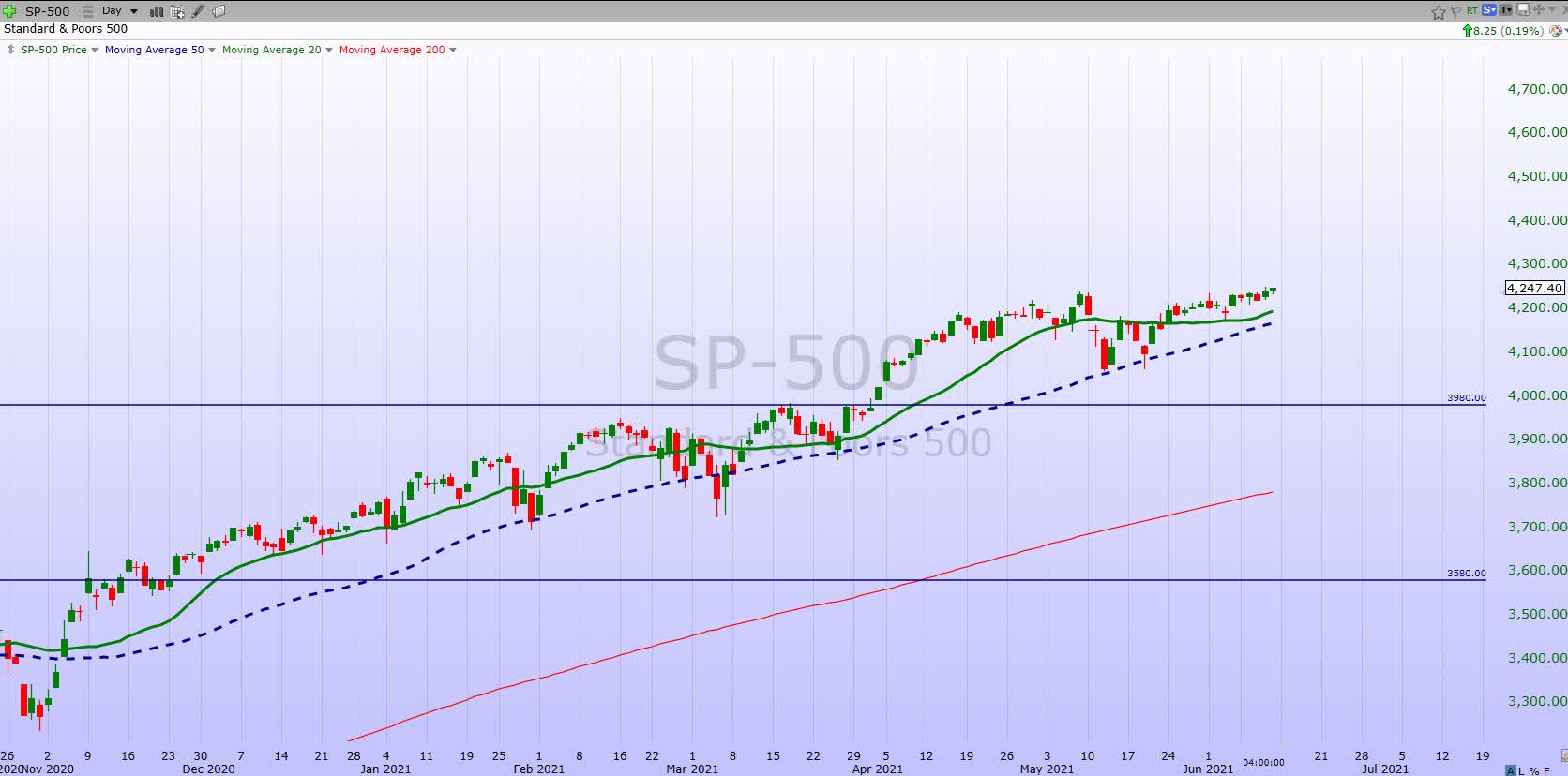Select the % percent scale toggle
The image size is (1568, 776).
click(1534, 770)
